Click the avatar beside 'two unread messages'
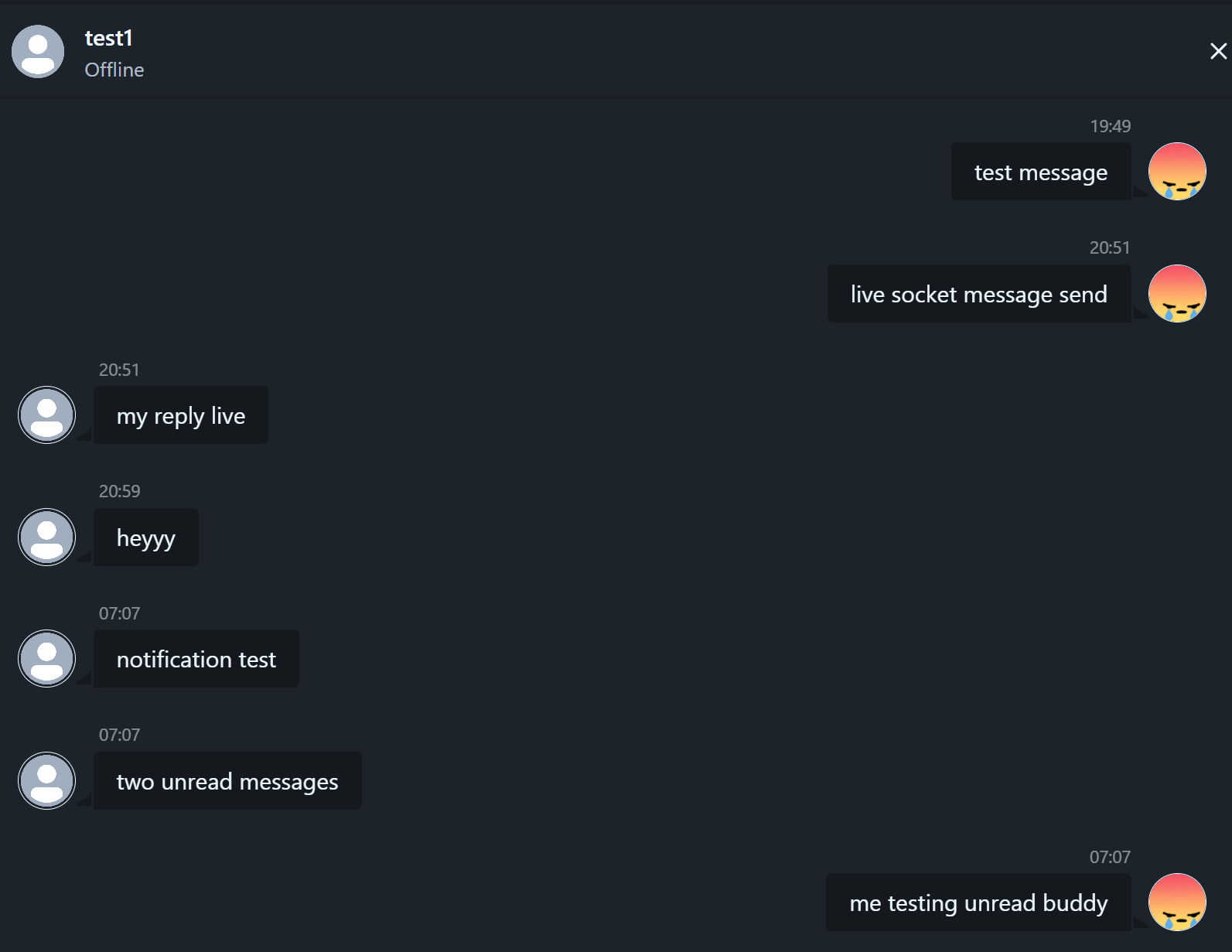This screenshot has height=952, width=1232. tap(46, 780)
